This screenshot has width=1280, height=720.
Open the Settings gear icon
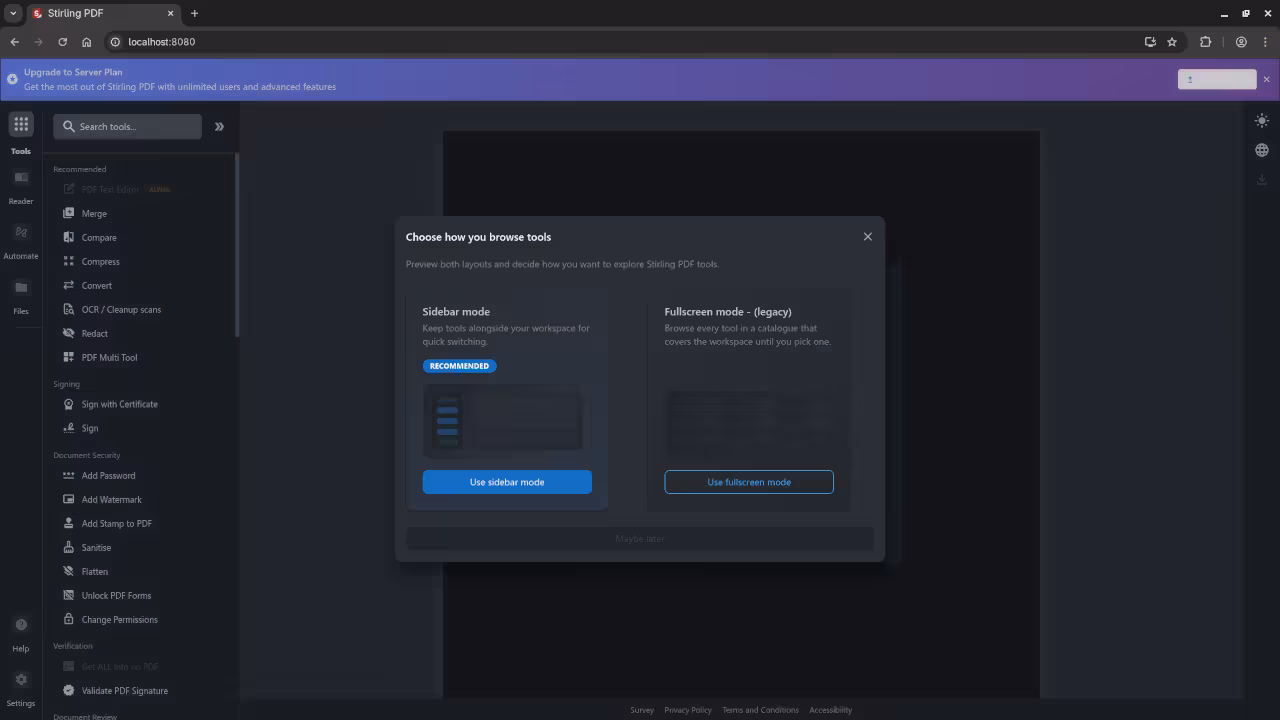(21, 681)
